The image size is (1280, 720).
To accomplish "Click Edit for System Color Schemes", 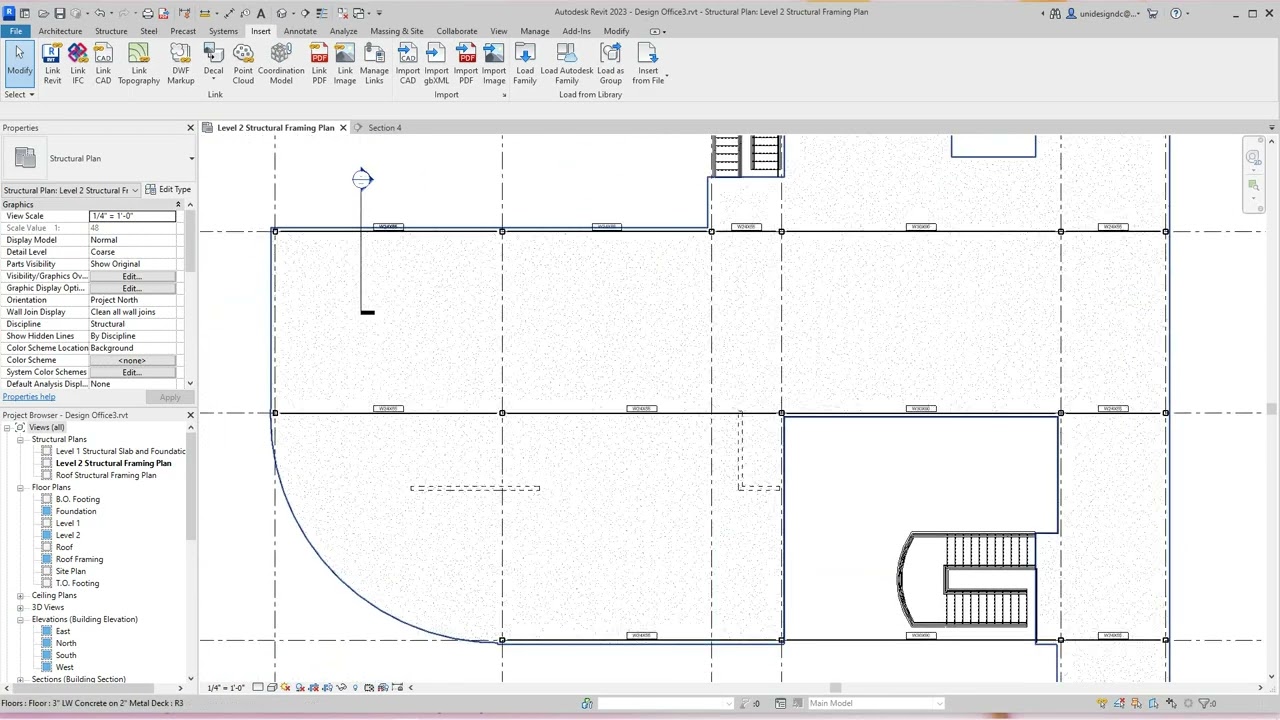I will point(132,372).
